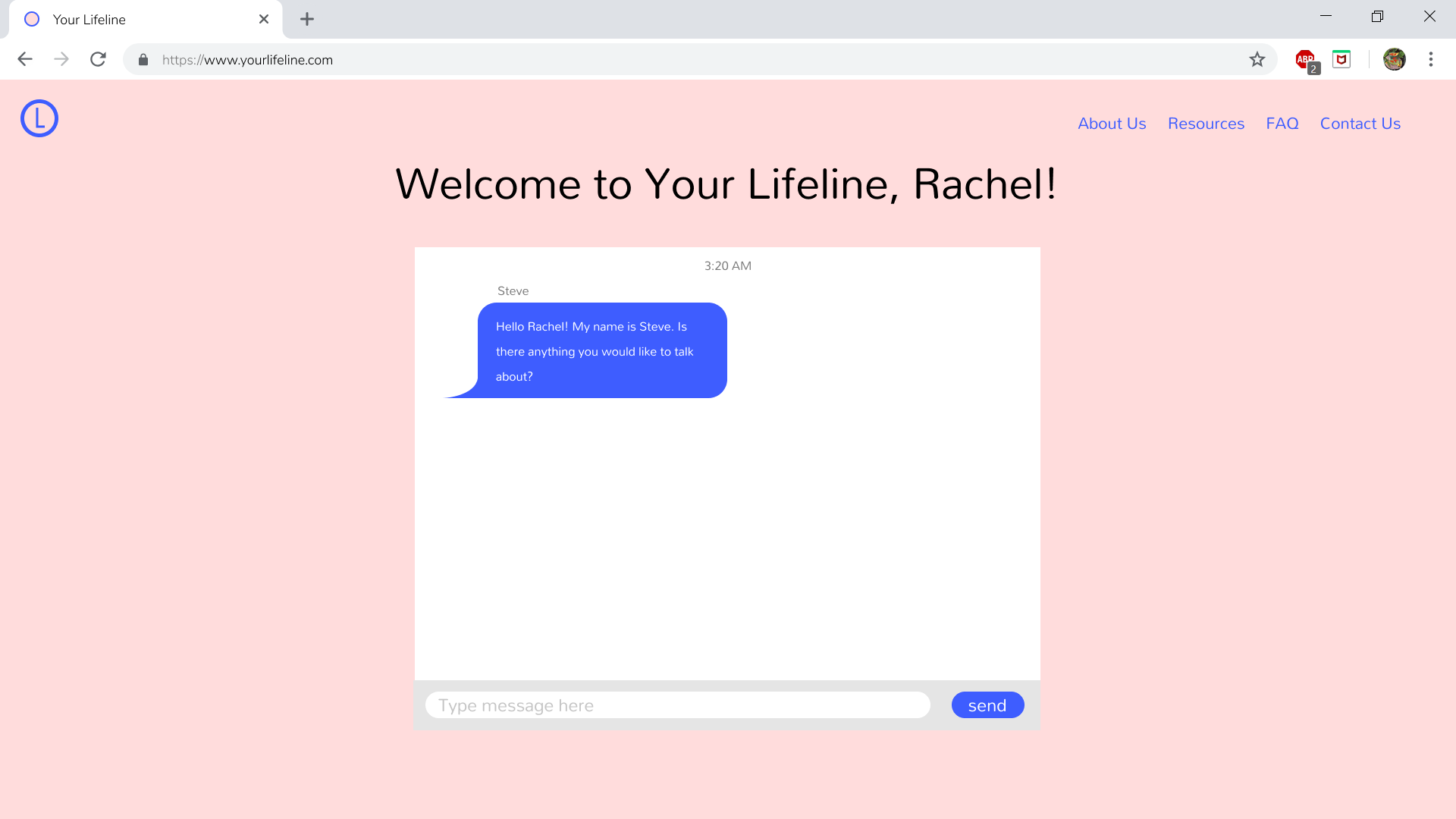This screenshot has height=819, width=1456.
Task: Click the Your Lifeline logo icon
Action: click(x=39, y=118)
